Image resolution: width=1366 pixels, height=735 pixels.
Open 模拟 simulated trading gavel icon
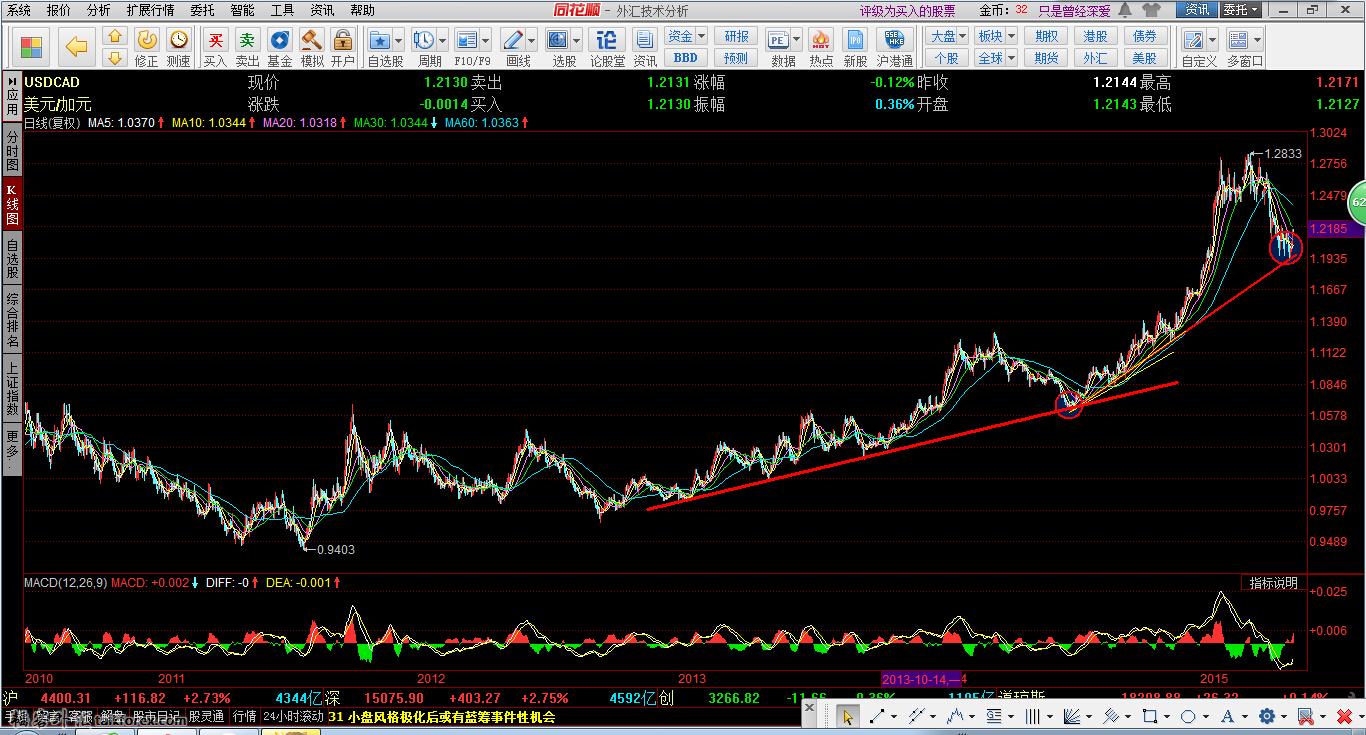click(312, 40)
